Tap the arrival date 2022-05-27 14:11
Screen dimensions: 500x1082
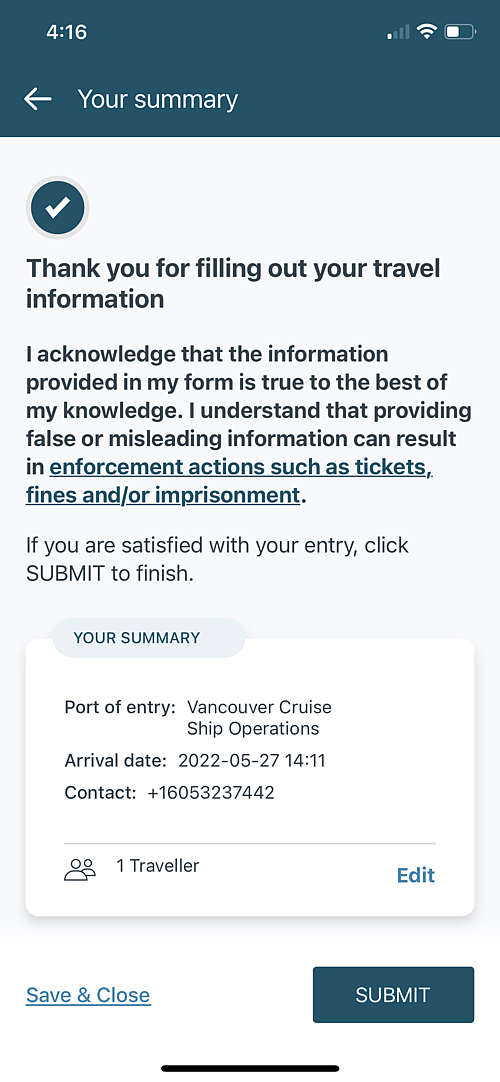pyautogui.click(x=252, y=761)
